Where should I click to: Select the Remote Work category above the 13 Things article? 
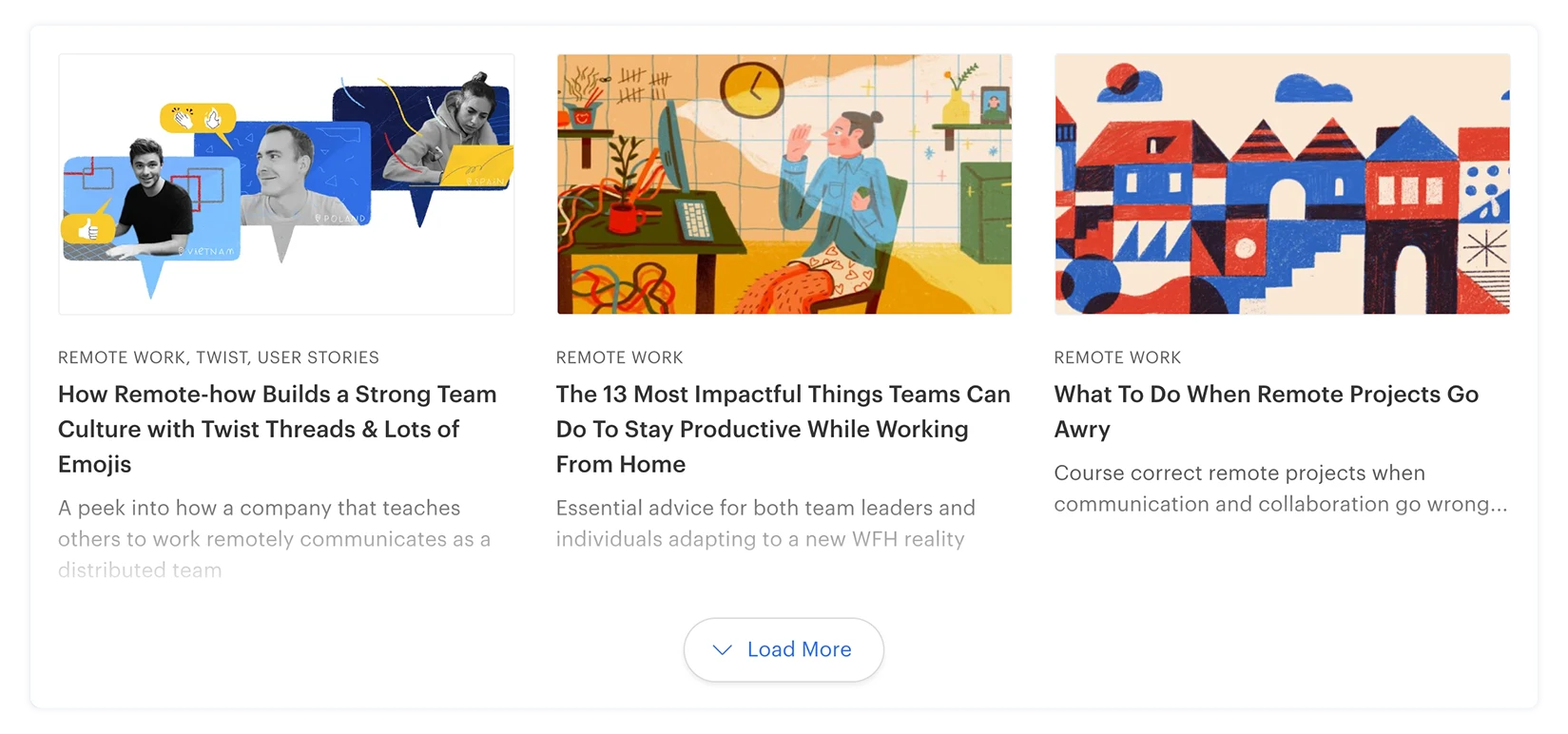point(620,357)
